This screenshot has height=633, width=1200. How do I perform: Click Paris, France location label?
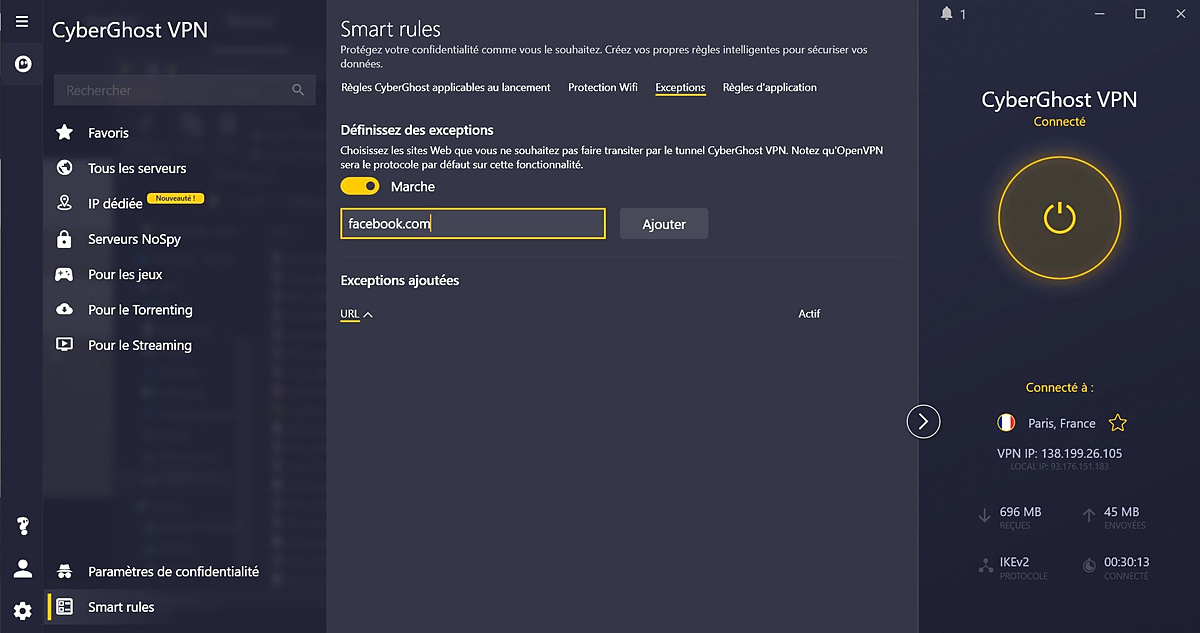point(1062,423)
